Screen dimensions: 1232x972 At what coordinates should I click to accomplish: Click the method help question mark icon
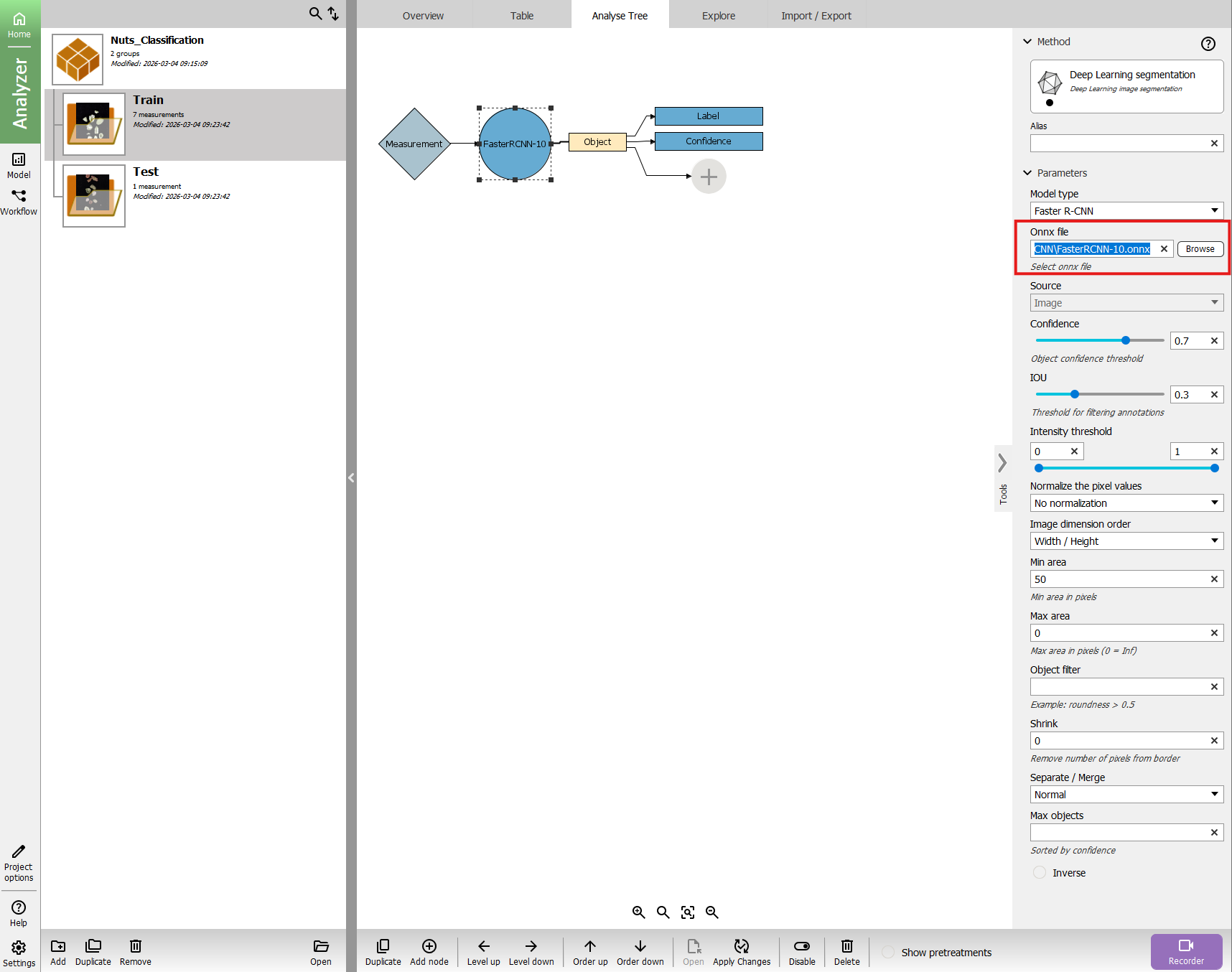point(1208,44)
